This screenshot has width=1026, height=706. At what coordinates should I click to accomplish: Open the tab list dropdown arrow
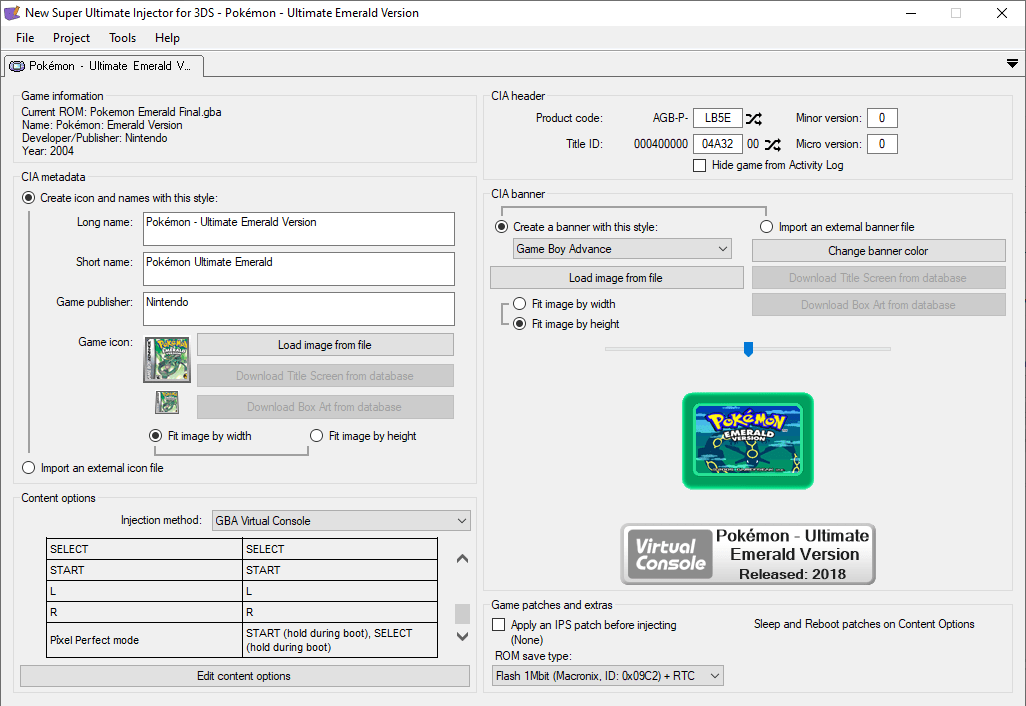1012,63
